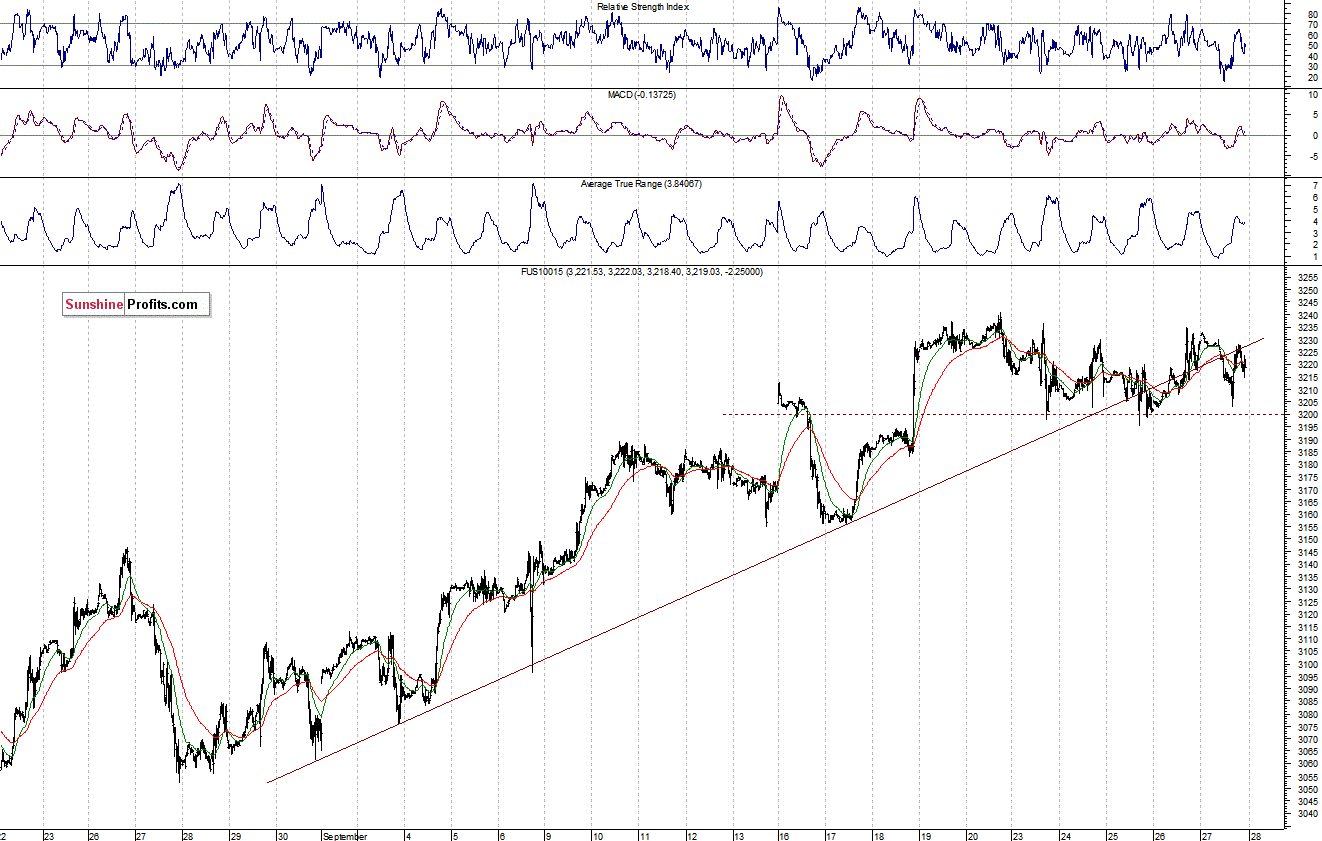Click the 17 date label on time axis
1322x841 pixels.
[x=830, y=835]
